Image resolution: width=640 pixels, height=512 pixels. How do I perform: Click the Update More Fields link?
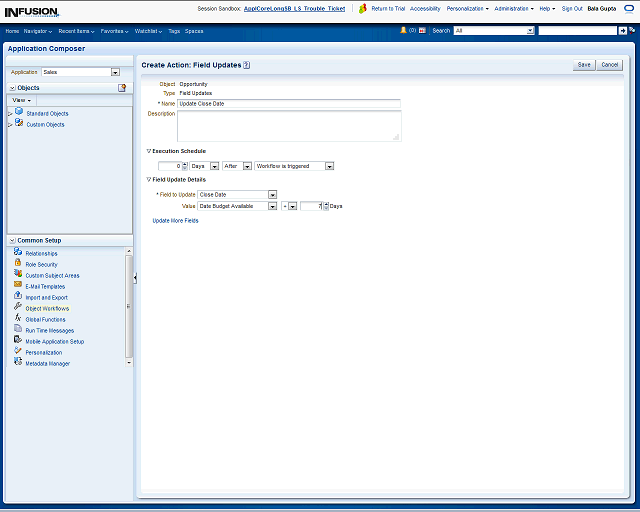pyautogui.click(x=175, y=220)
